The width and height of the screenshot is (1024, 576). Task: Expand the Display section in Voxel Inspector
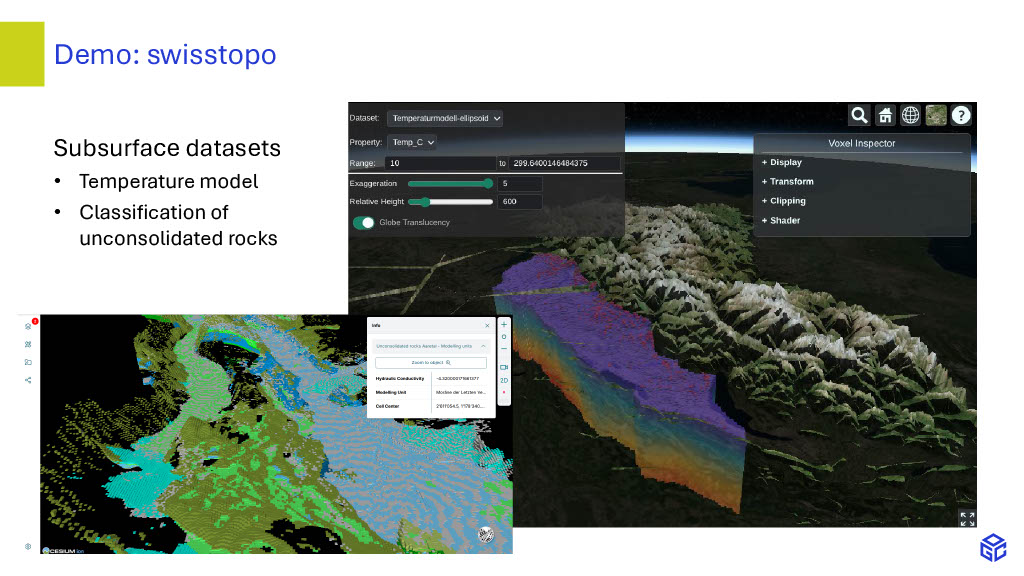click(782, 162)
